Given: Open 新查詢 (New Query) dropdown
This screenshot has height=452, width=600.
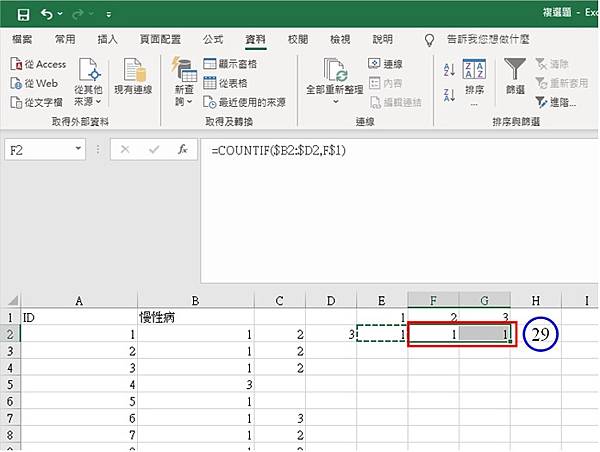Looking at the screenshot, I should (184, 82).
